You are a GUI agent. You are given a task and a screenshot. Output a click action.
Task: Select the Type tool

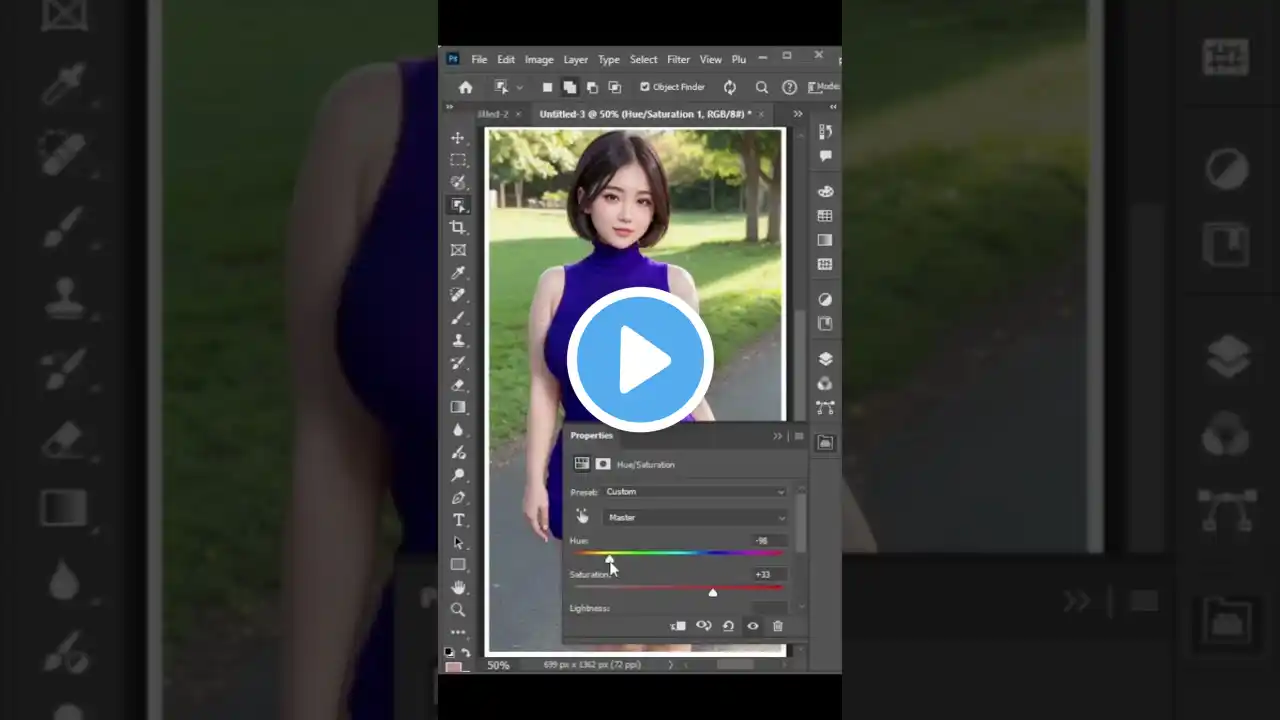point(458,519)
